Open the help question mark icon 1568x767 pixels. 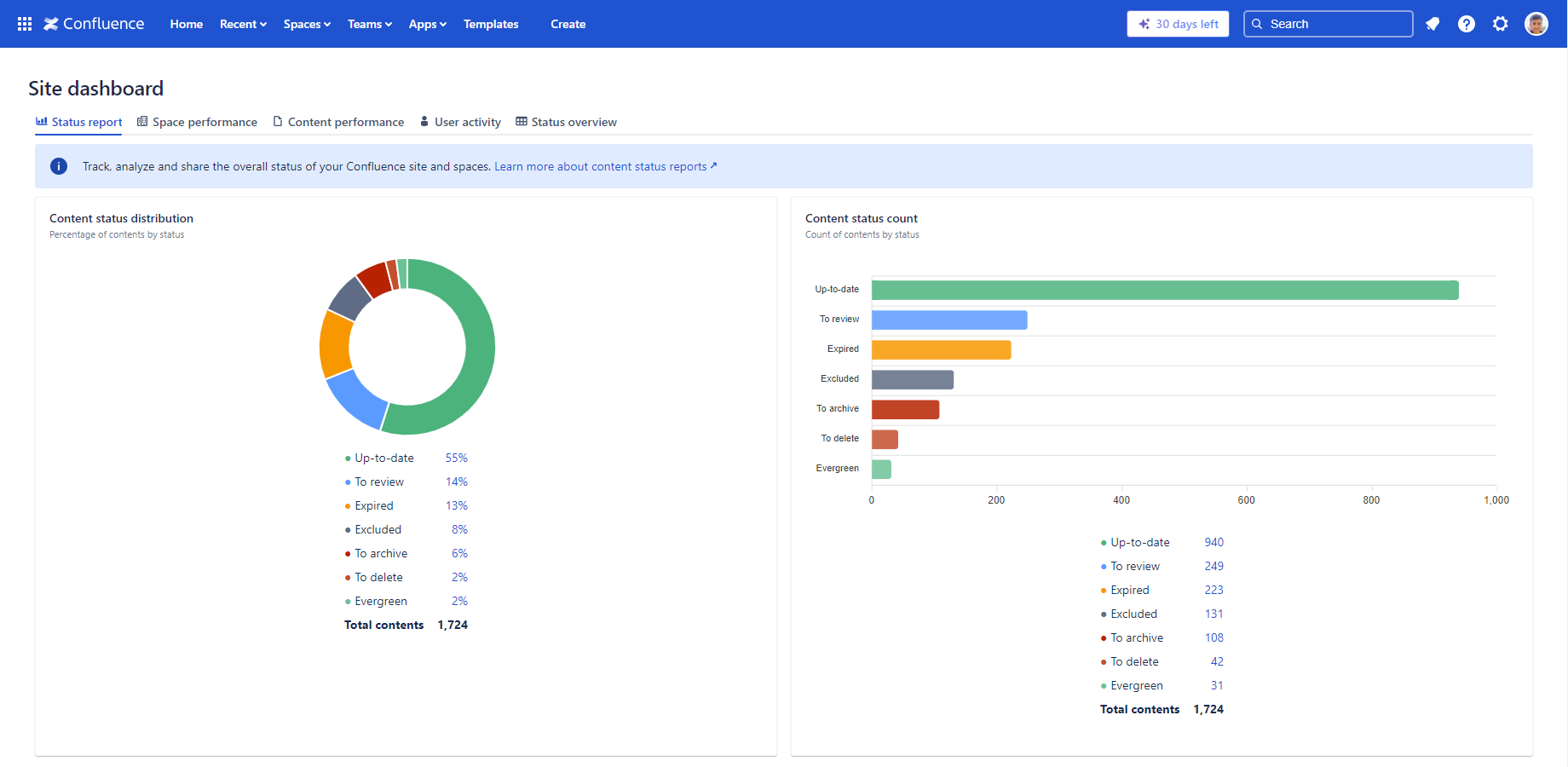pyautogui.click(x=1467, y=24)
